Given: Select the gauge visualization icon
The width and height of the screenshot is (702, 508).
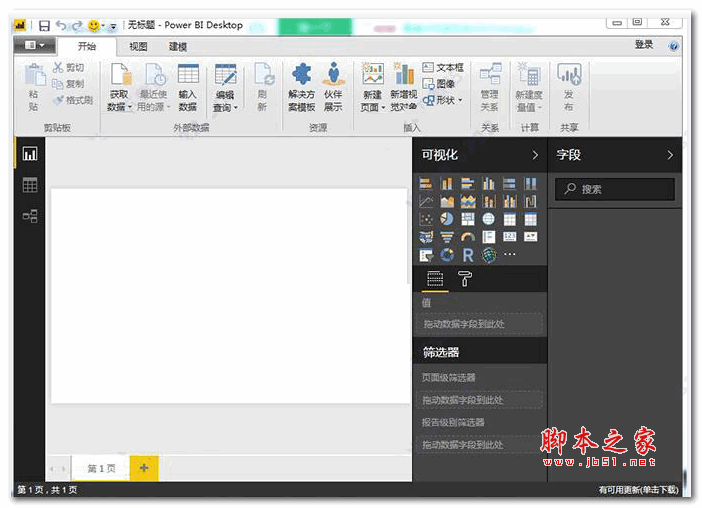Looking at the screenshot, I should point(468,237).
